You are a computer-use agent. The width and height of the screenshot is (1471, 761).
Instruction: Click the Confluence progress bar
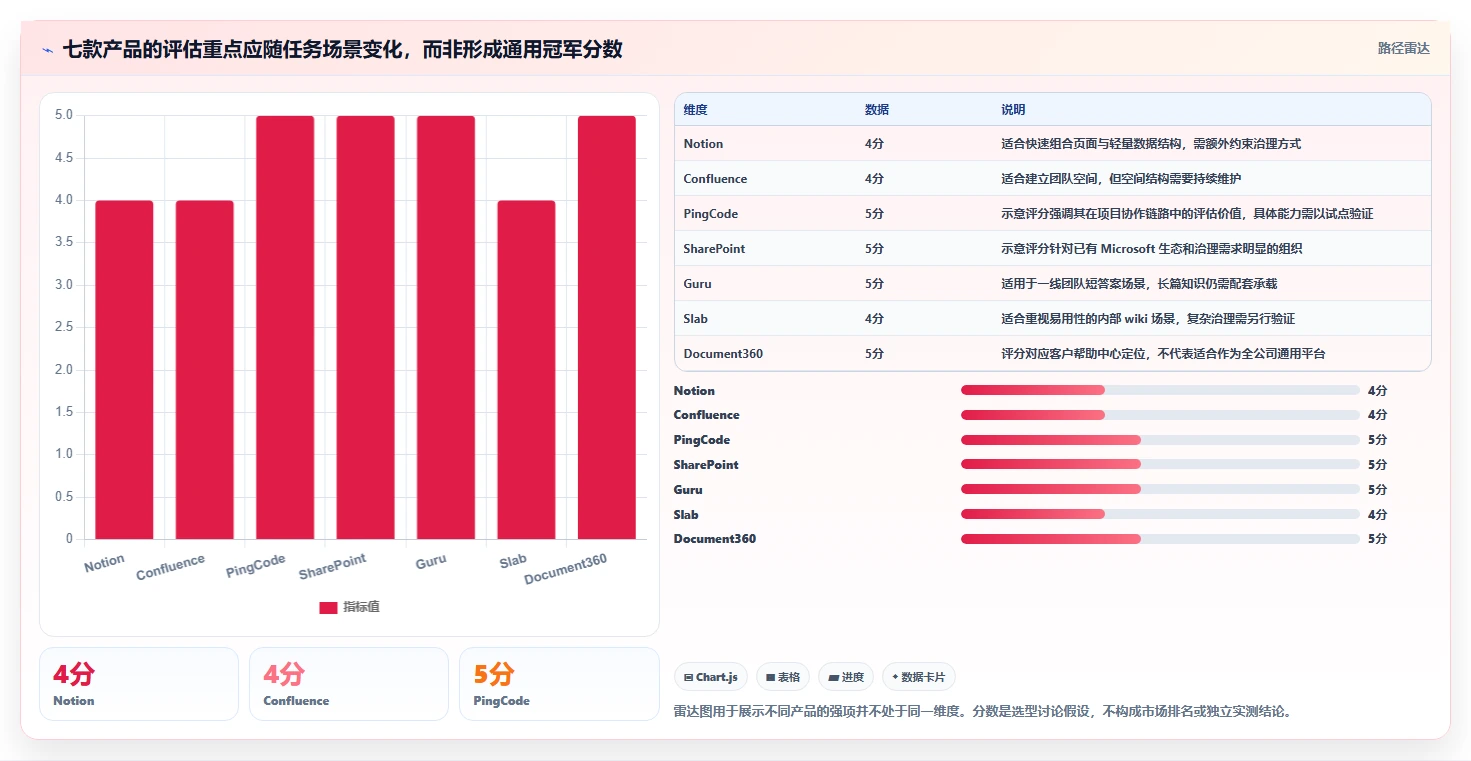(x=1160, y=415)
